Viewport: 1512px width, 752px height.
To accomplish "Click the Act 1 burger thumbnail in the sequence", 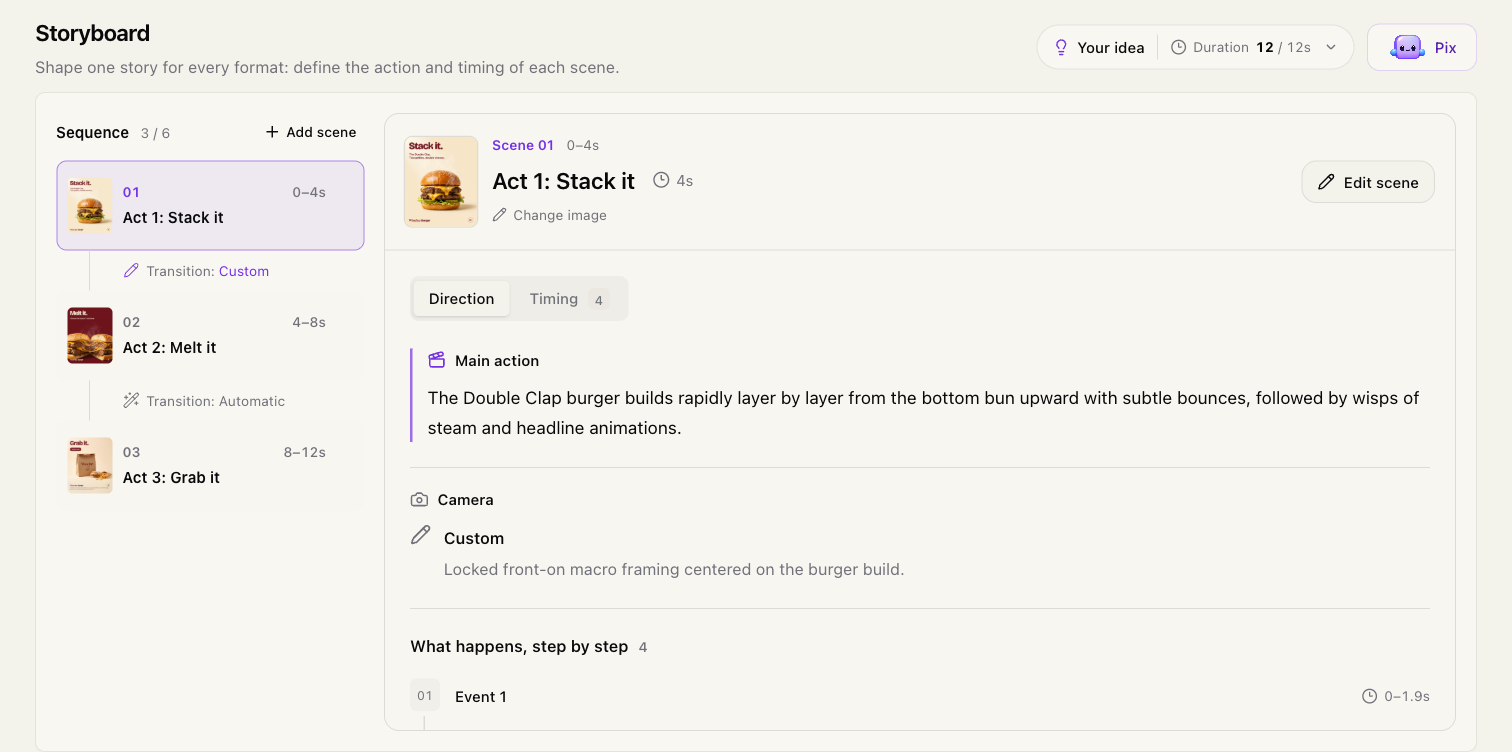I will tap(90, 205).
